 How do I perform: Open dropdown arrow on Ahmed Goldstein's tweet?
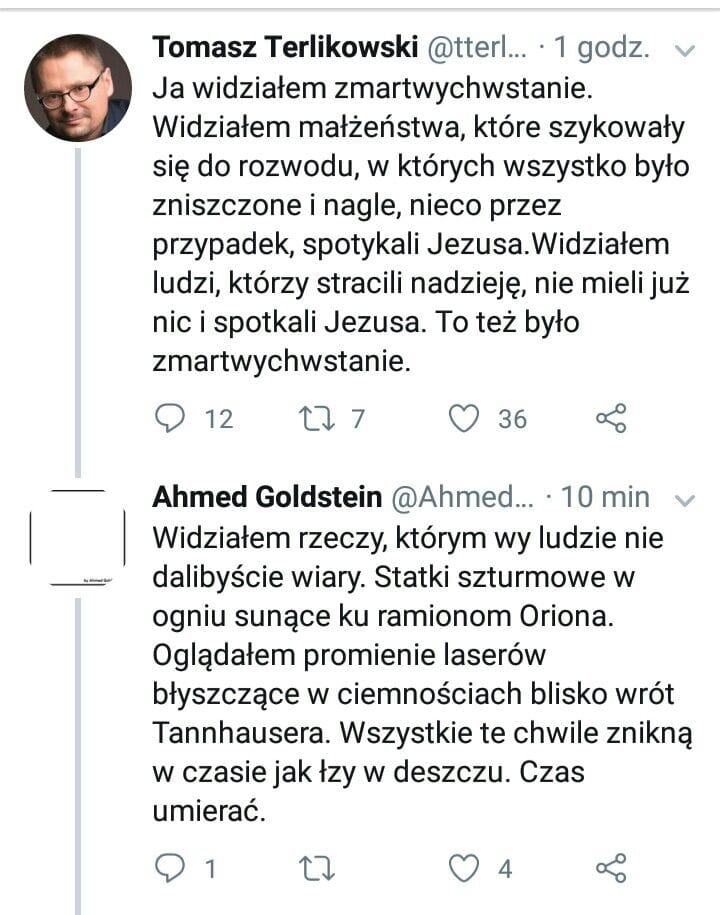point(686,499)
